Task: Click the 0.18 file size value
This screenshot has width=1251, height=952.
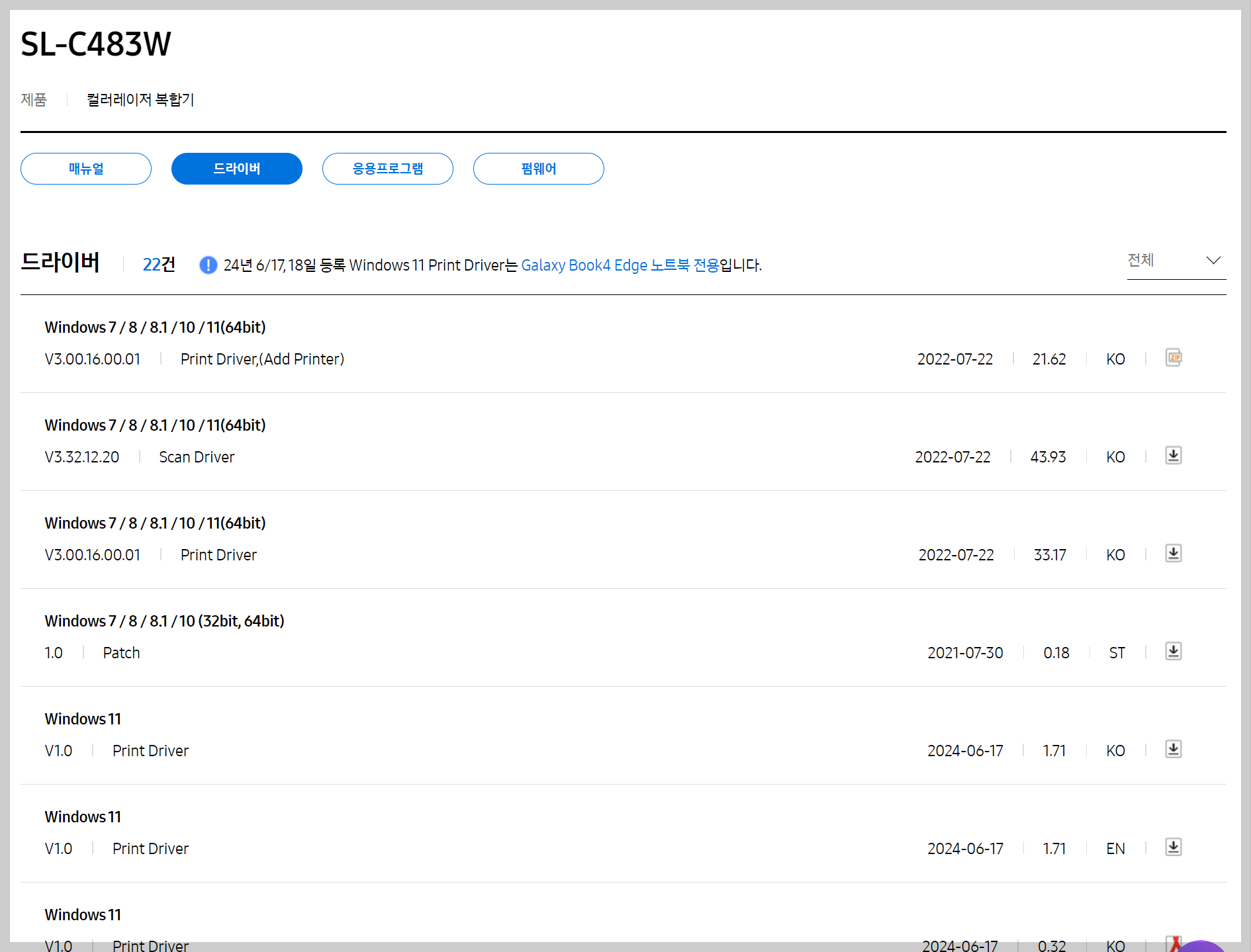Action: [1056, 653]
